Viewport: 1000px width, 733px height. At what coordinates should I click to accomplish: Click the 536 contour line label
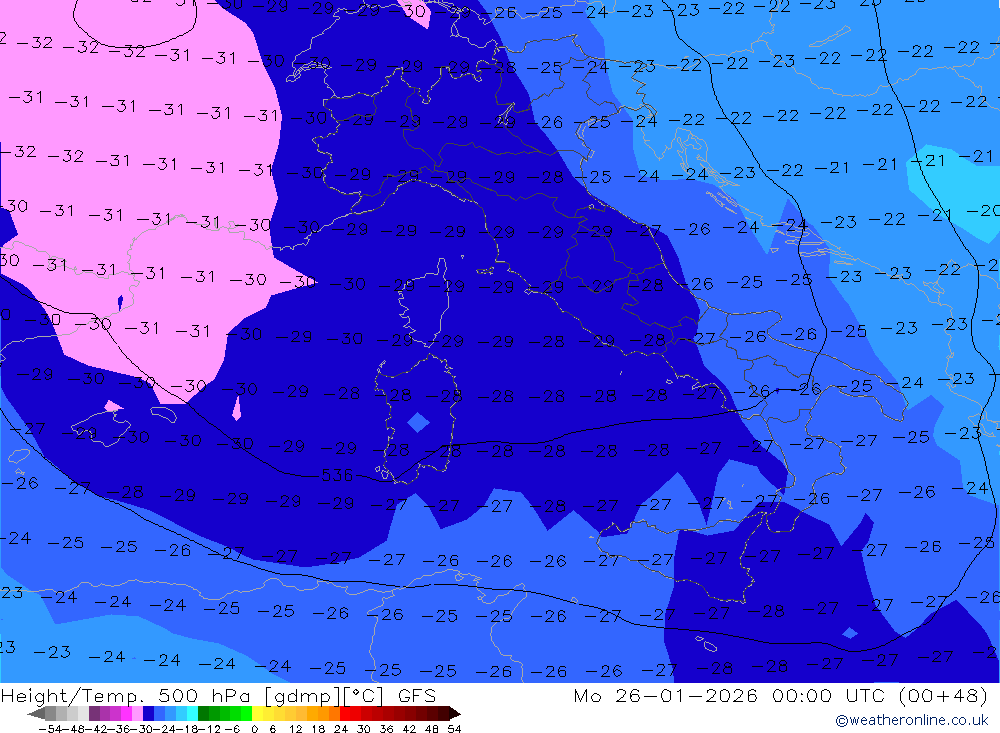point(337,475)
